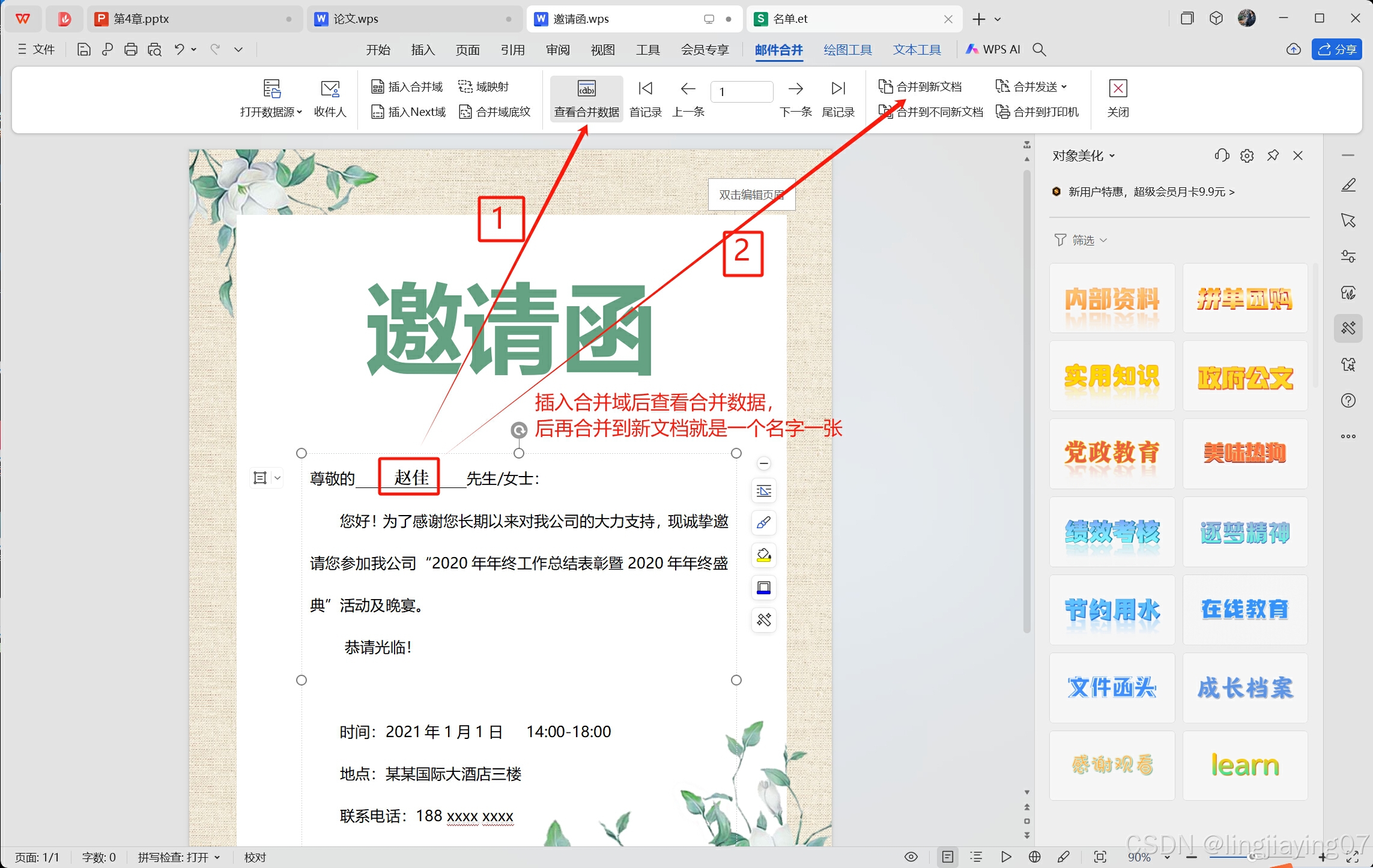This screenshot has height=868, width=1373.
Task: Click the 分享 share button
Action: coord(1336,49)
